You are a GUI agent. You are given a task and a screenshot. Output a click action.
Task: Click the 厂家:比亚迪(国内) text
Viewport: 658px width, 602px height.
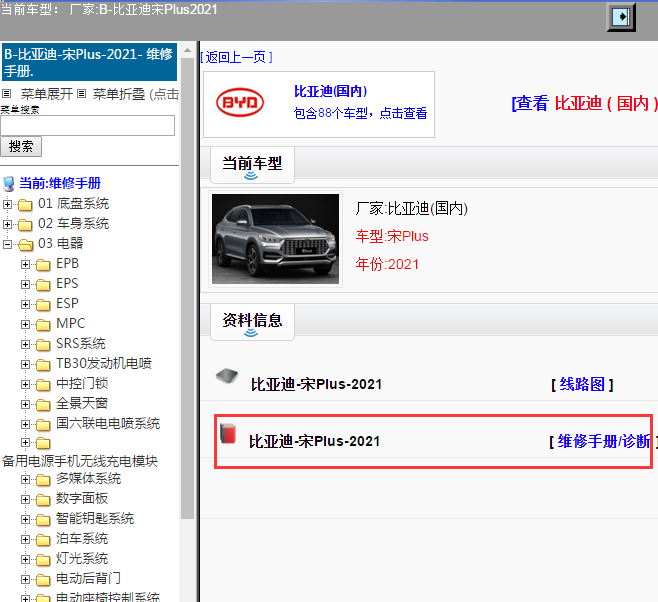click(x=411, y=208)
